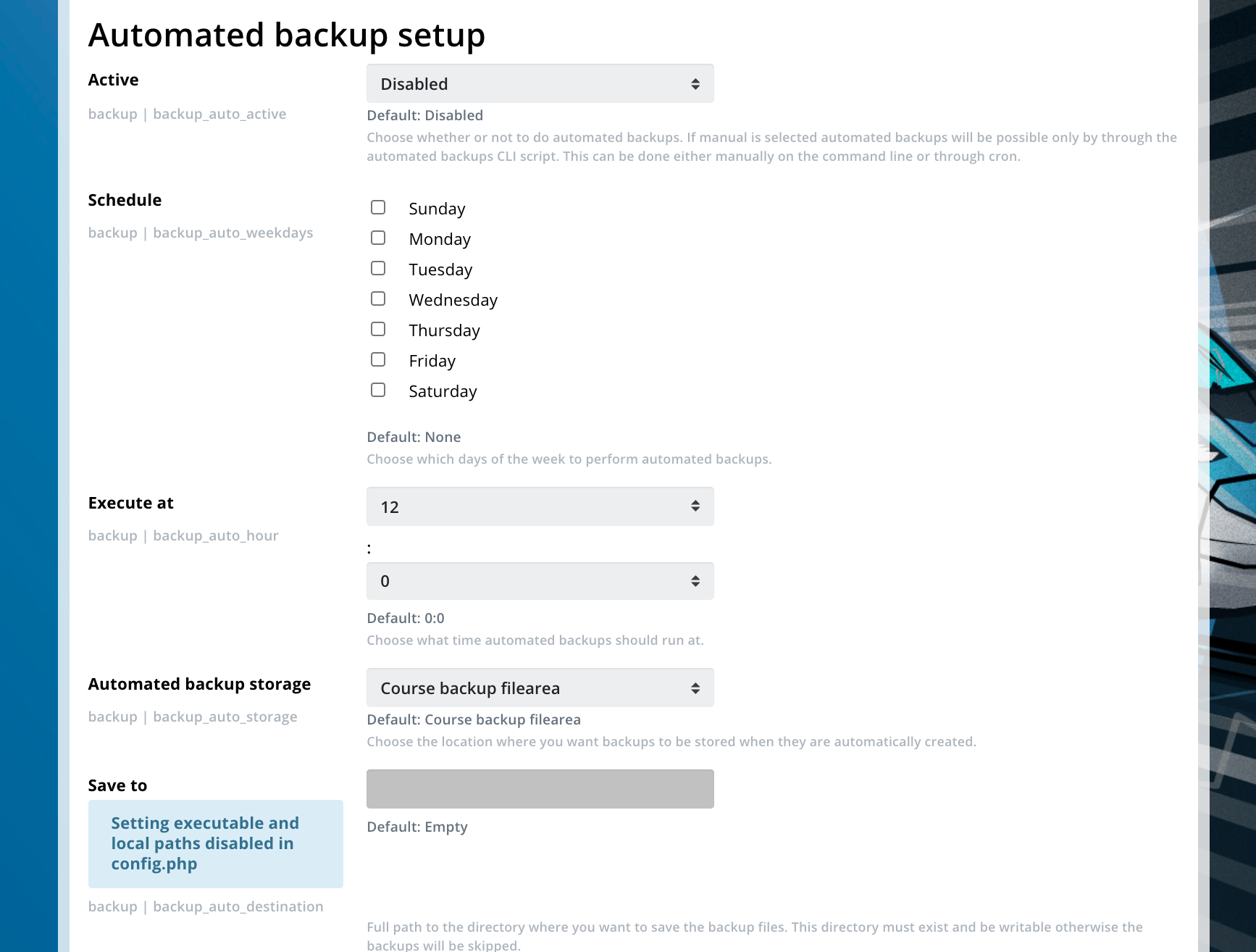This screenshot has width=1256, height=952.
Task: Click description about automated backups CLI script
Action: [x=772, y=146]
